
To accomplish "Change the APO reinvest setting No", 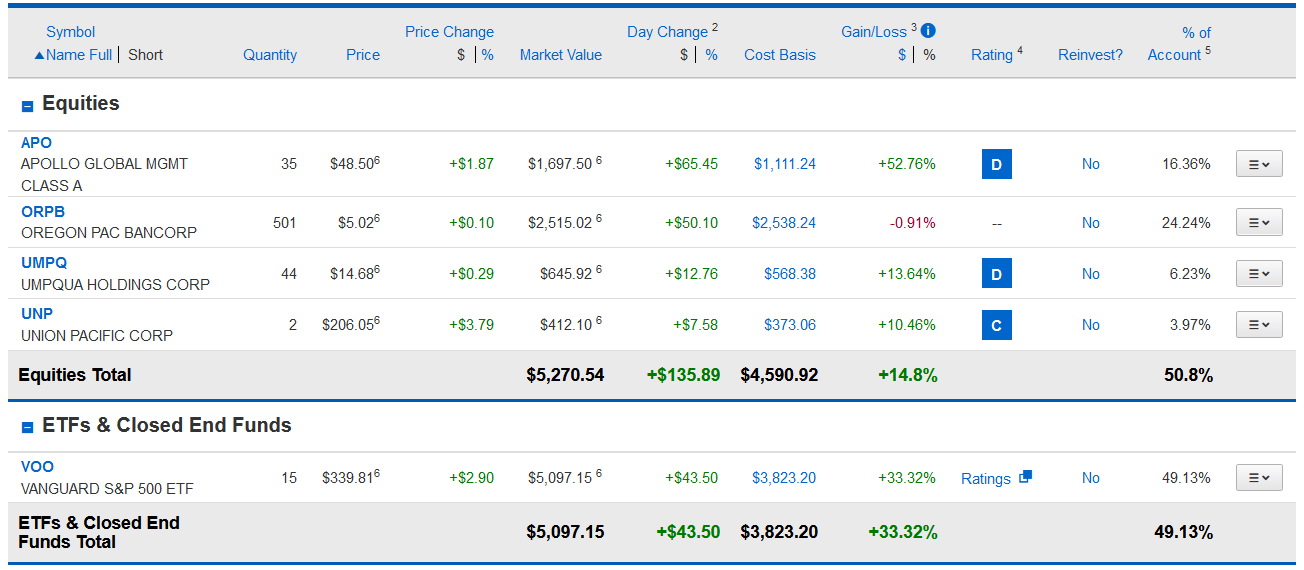I will coord(1091,164).
